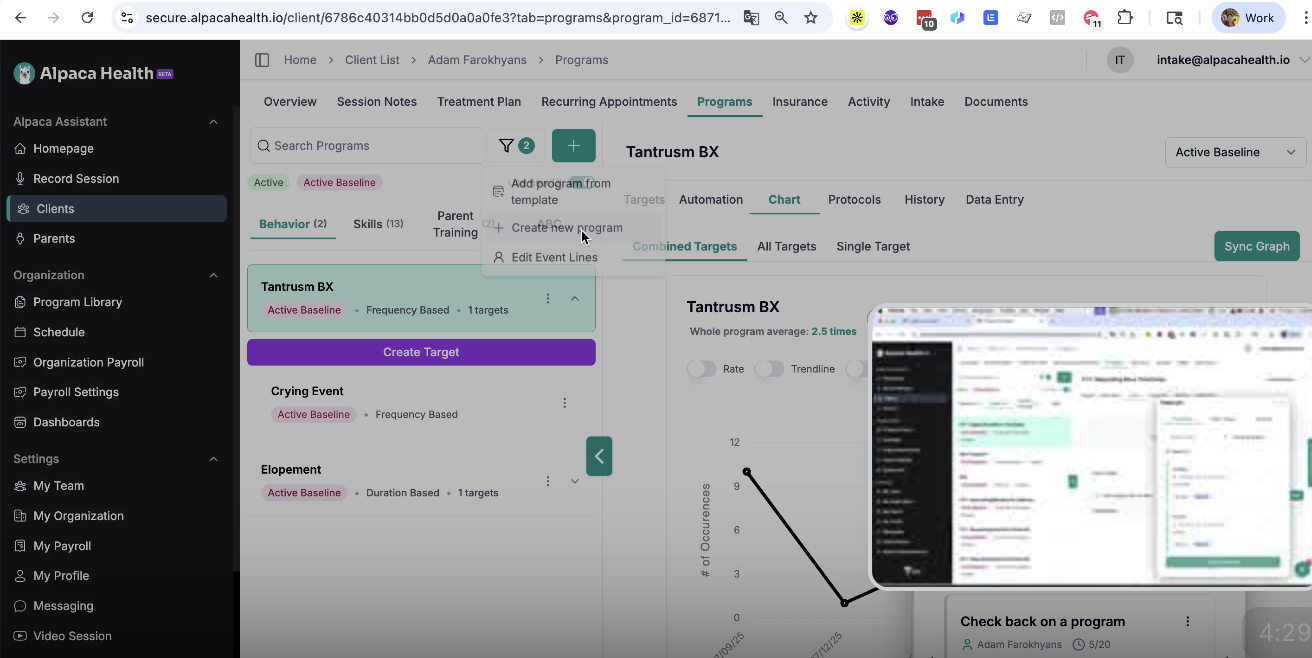Open Elopement program options menu

(548, 481)
